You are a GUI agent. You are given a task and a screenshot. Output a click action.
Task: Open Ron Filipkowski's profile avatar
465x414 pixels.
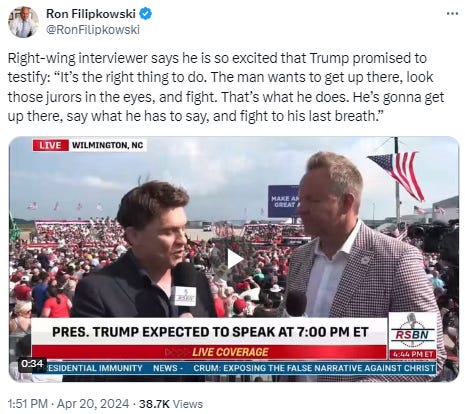coord(23,22)
